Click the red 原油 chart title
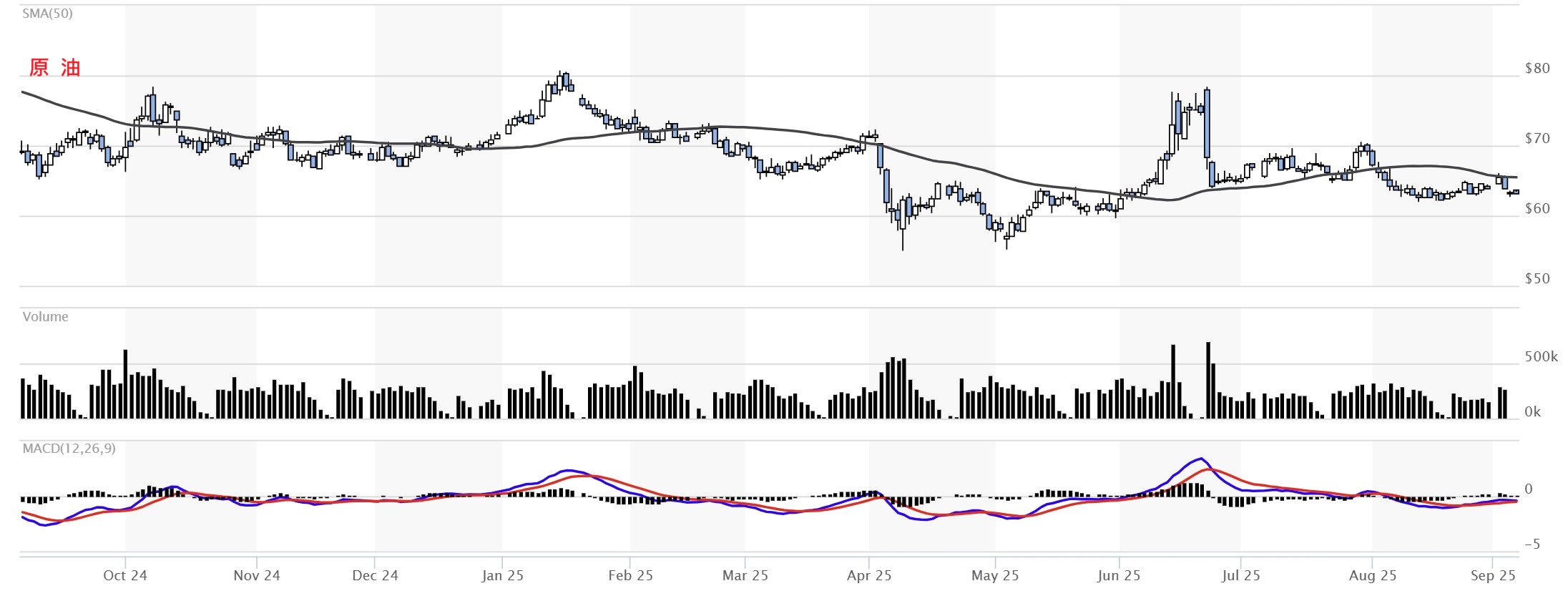1568x596 pixels. (54, 68)
